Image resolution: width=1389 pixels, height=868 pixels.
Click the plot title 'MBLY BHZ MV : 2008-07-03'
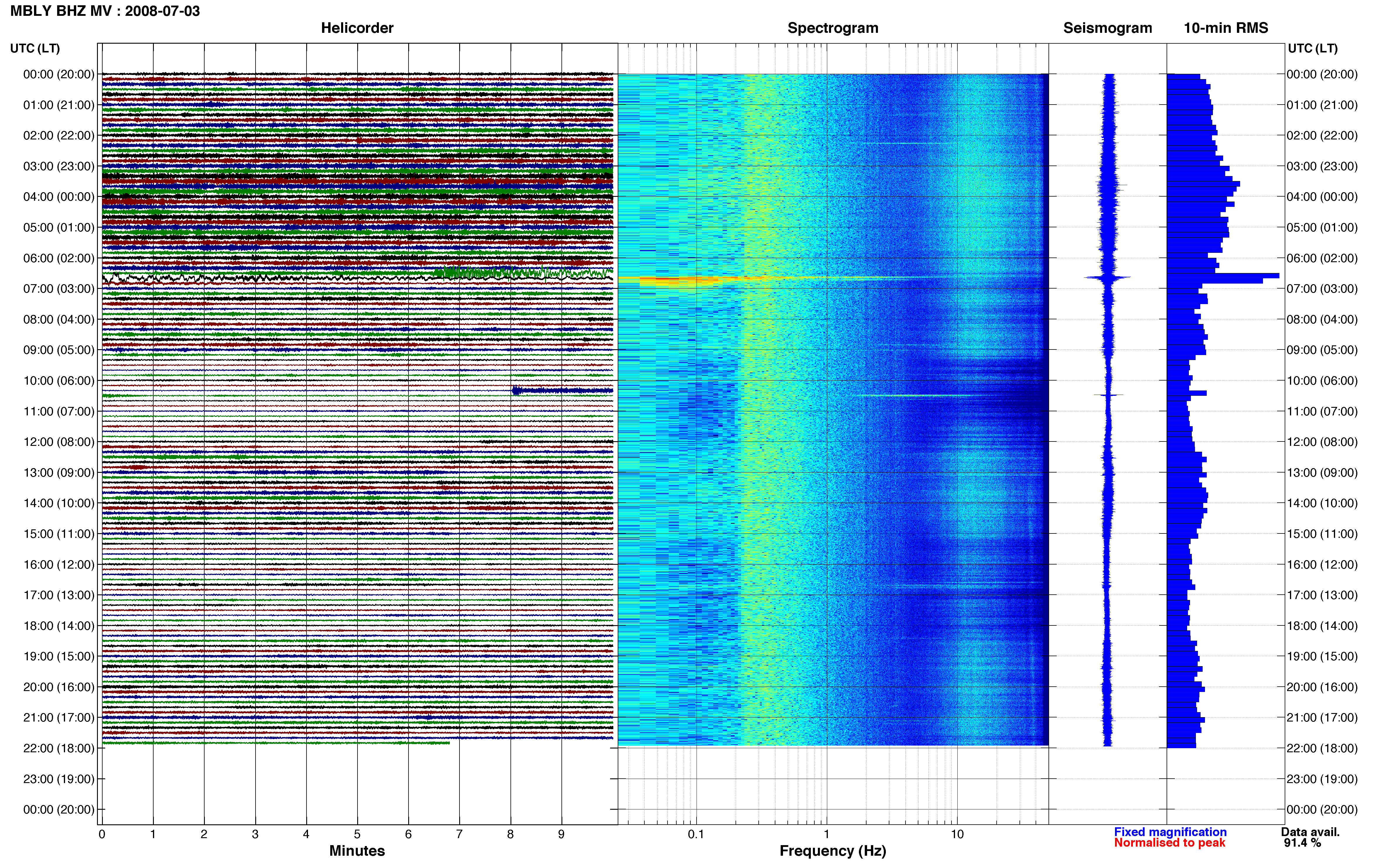[105, 11]
